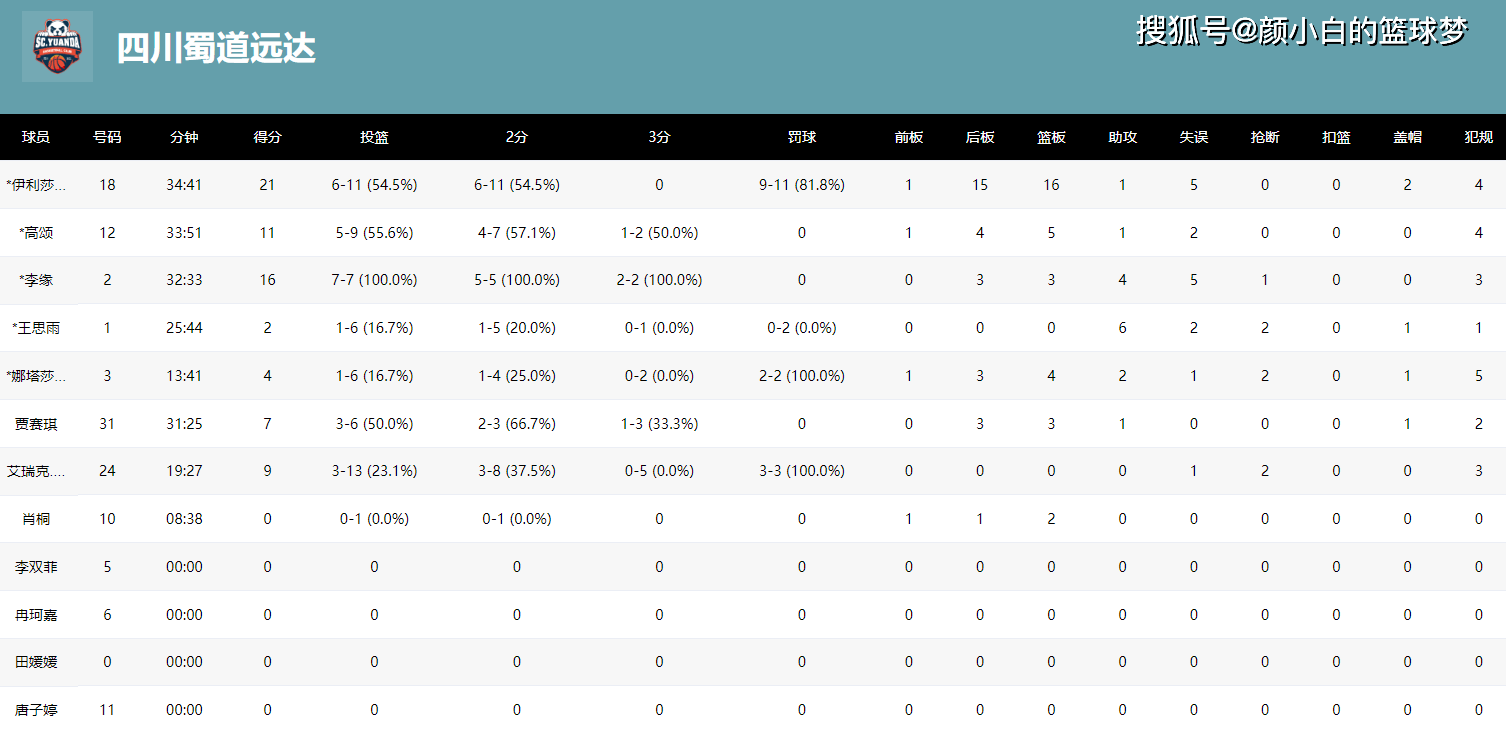1506x731 pixels.
Task: Click the 罚球 column header
Action: coord(801,137)
